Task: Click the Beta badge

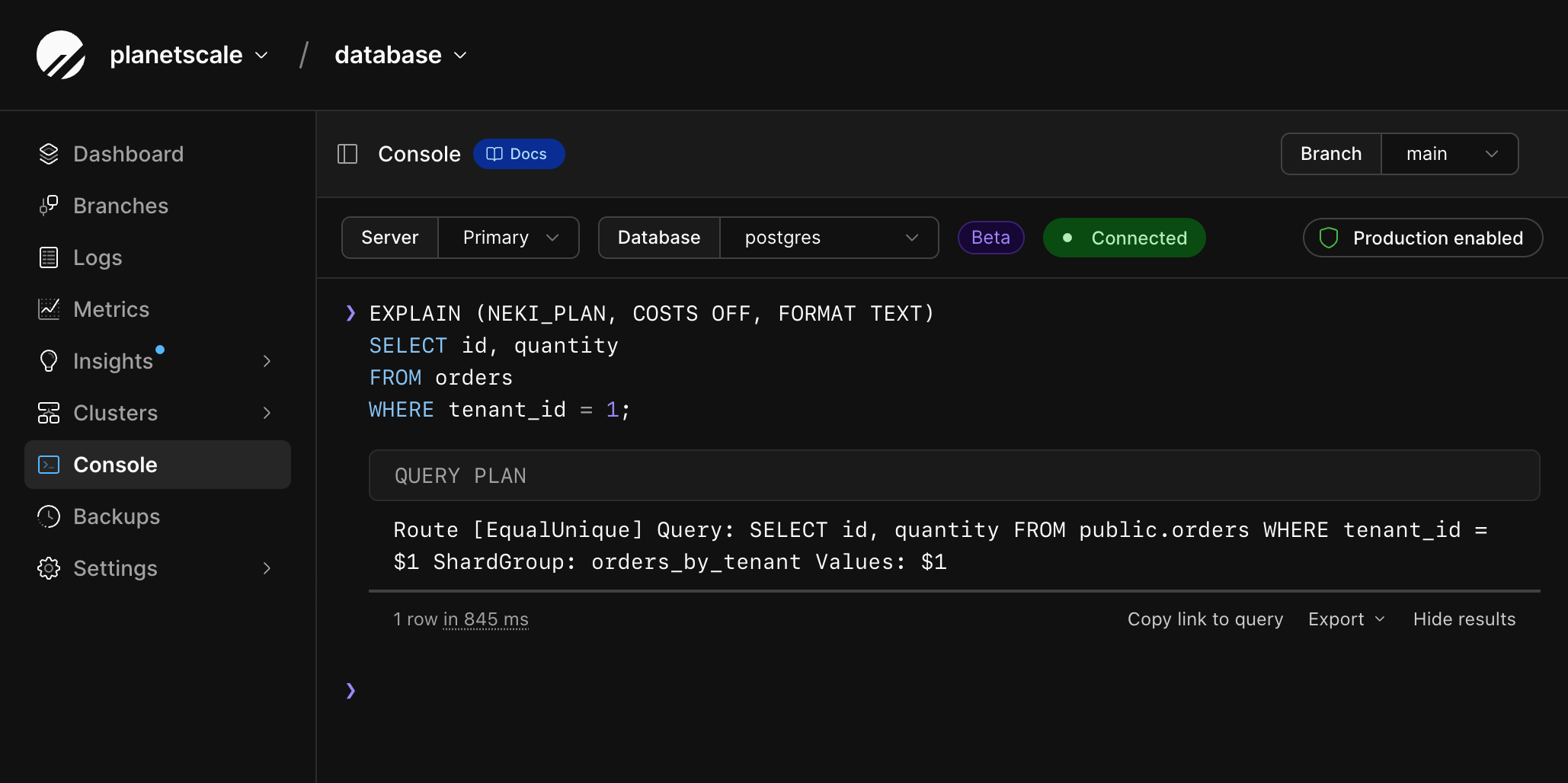Action: [990, 238]
